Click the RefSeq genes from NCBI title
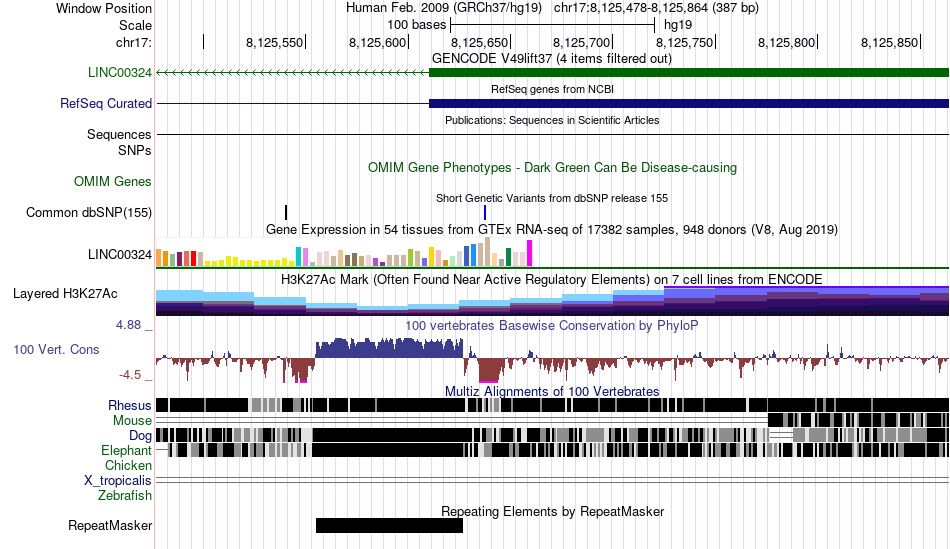 [x=552, y=89]
